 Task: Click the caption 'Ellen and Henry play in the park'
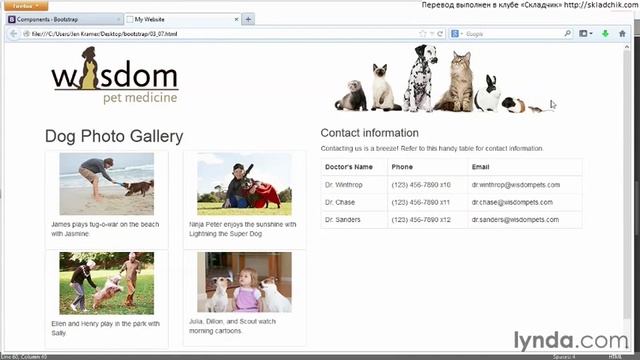105,324
